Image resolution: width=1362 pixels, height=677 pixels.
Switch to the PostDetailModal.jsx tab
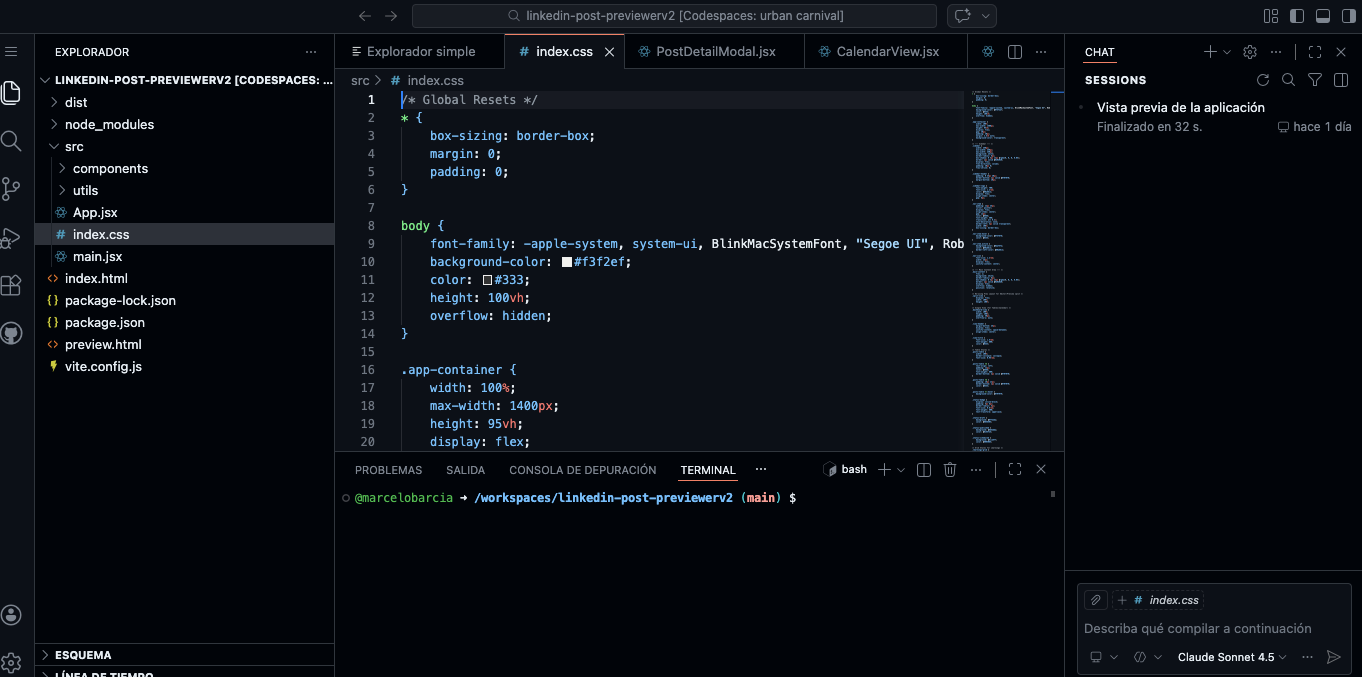coord(715,52)
